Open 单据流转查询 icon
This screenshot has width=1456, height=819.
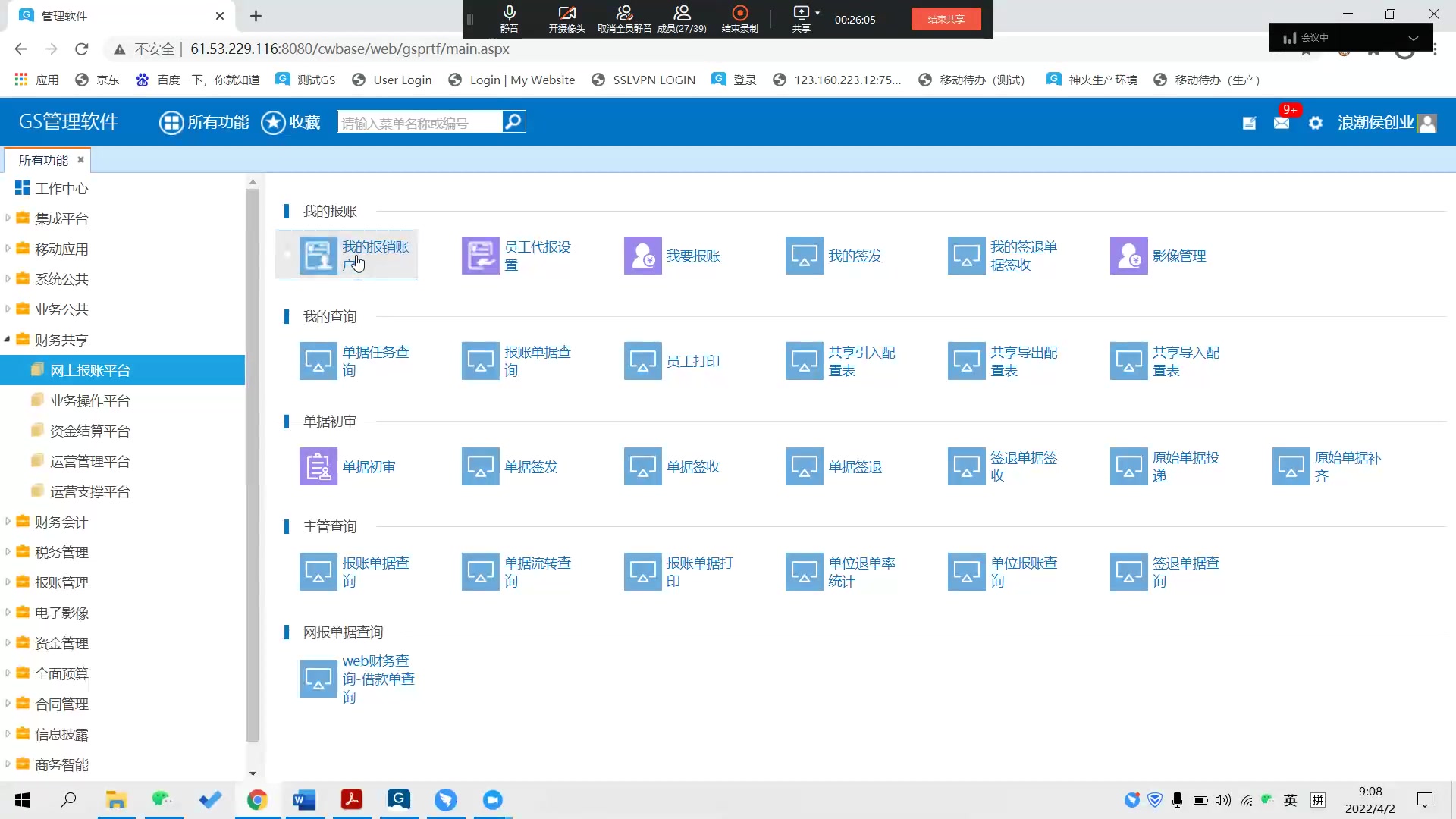(x=481, y=572)
